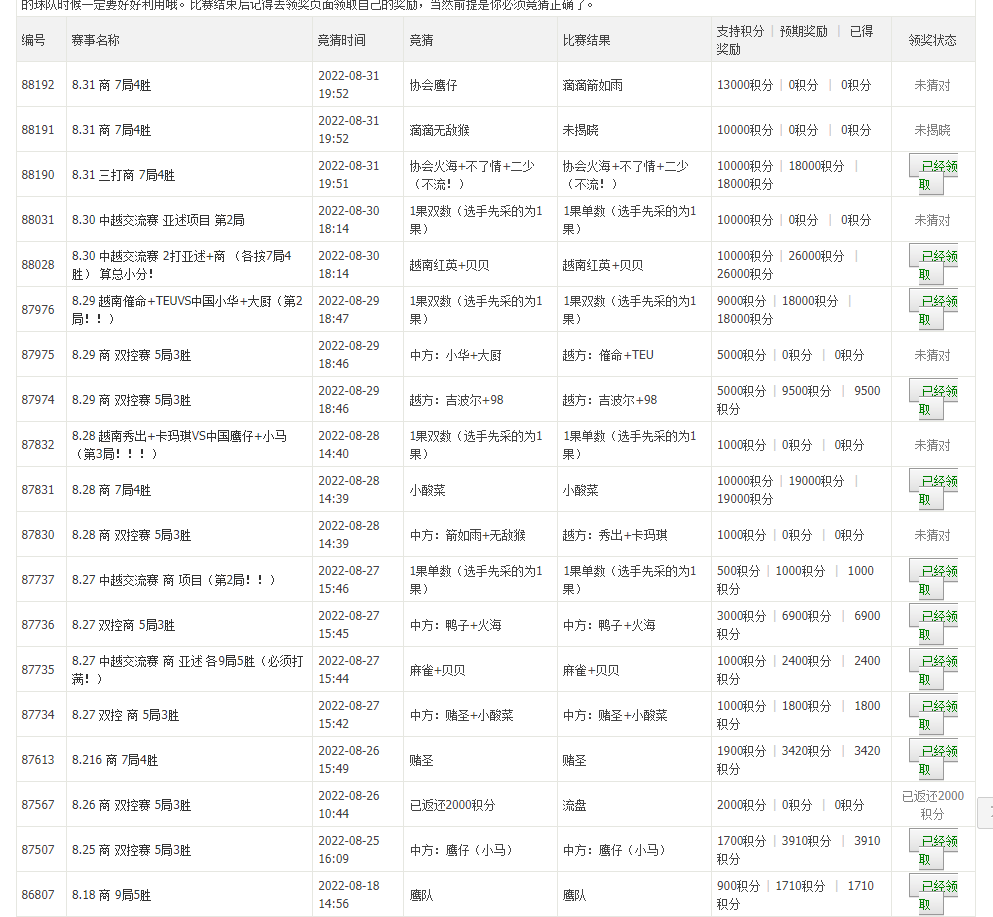Image resolution: width=993 pixels, height=917 pixels.
Task: Click the 领奖状态 column header
Action: (x=932, y=40)
